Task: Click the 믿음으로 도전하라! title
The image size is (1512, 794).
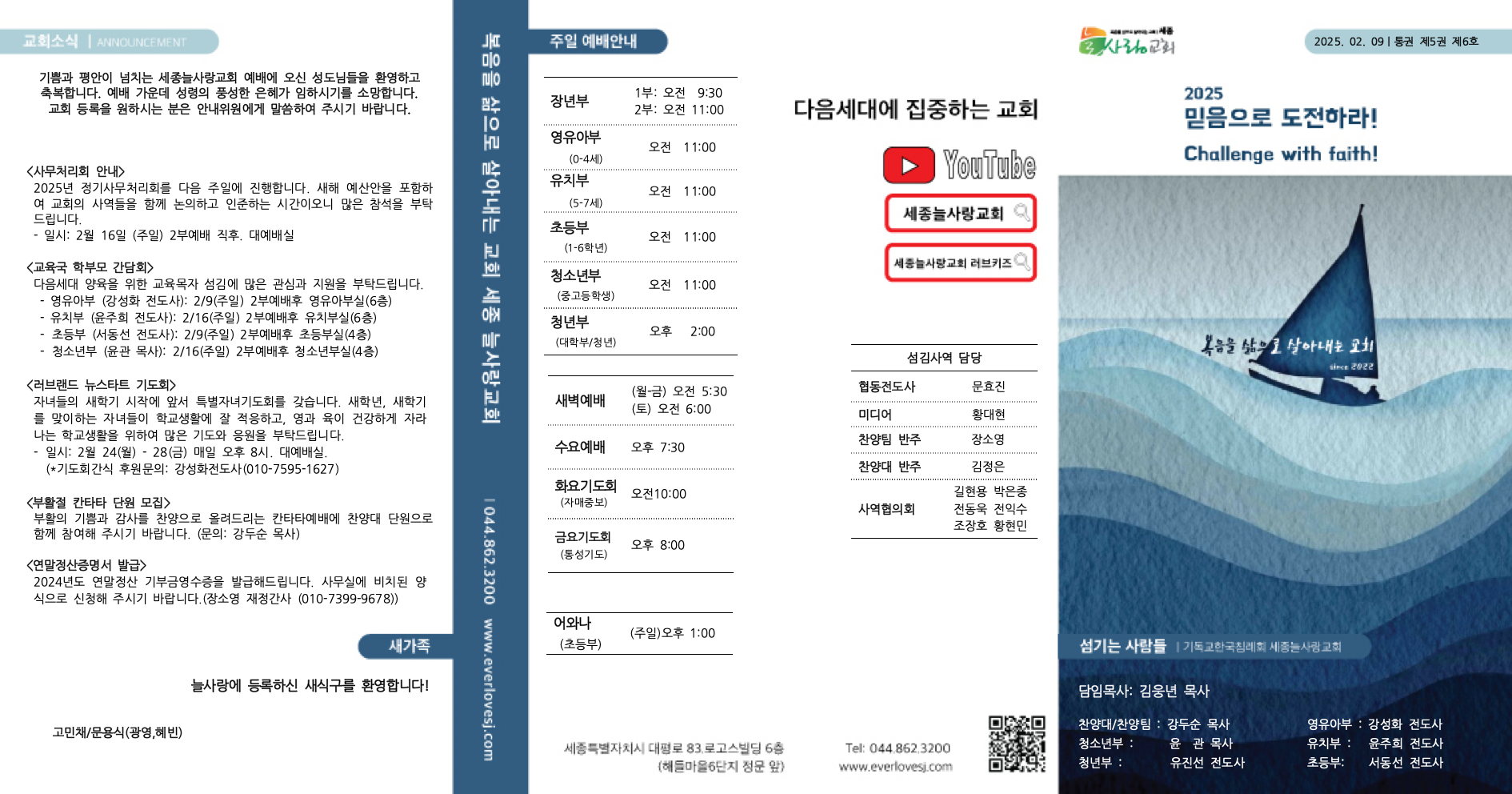Action: (1281, 118)
